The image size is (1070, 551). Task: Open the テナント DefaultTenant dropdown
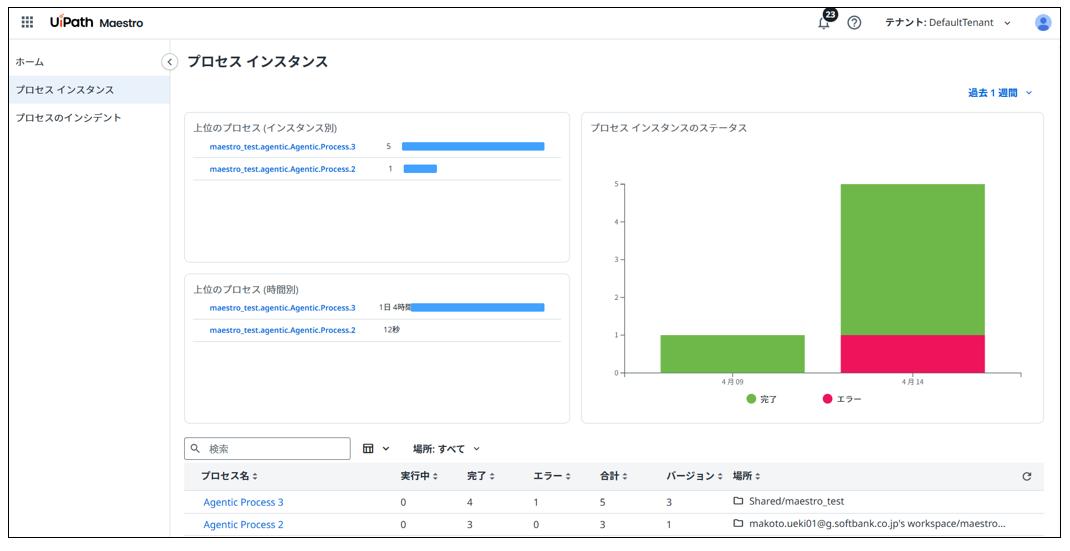[947, 23]
